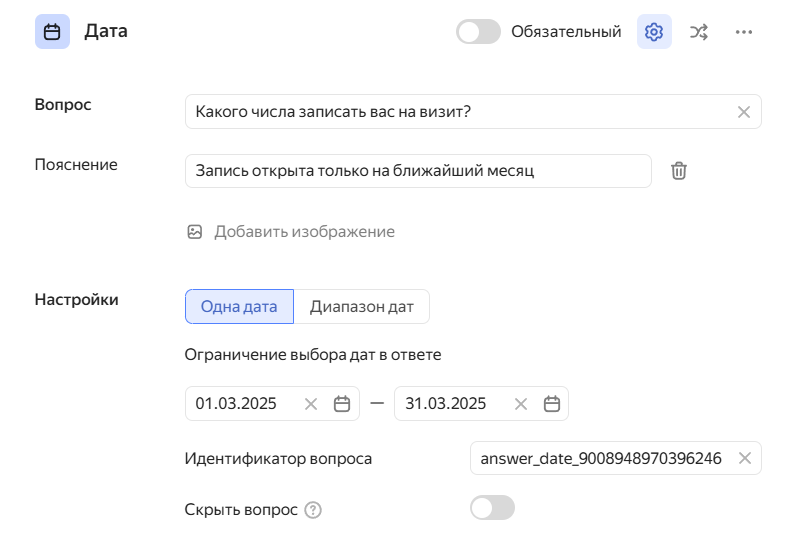This screenshot has width=792, height=538.
Task: Clear the start date 01.03.2025
Action: point(311,404)
